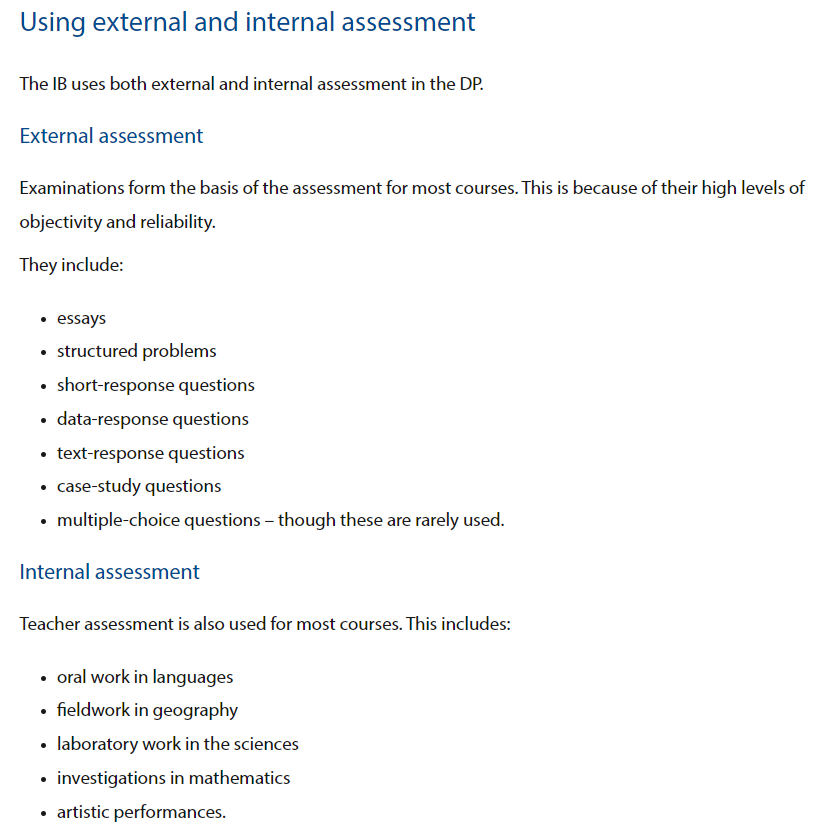Click the 'They include:' text line

pos(71,264)
